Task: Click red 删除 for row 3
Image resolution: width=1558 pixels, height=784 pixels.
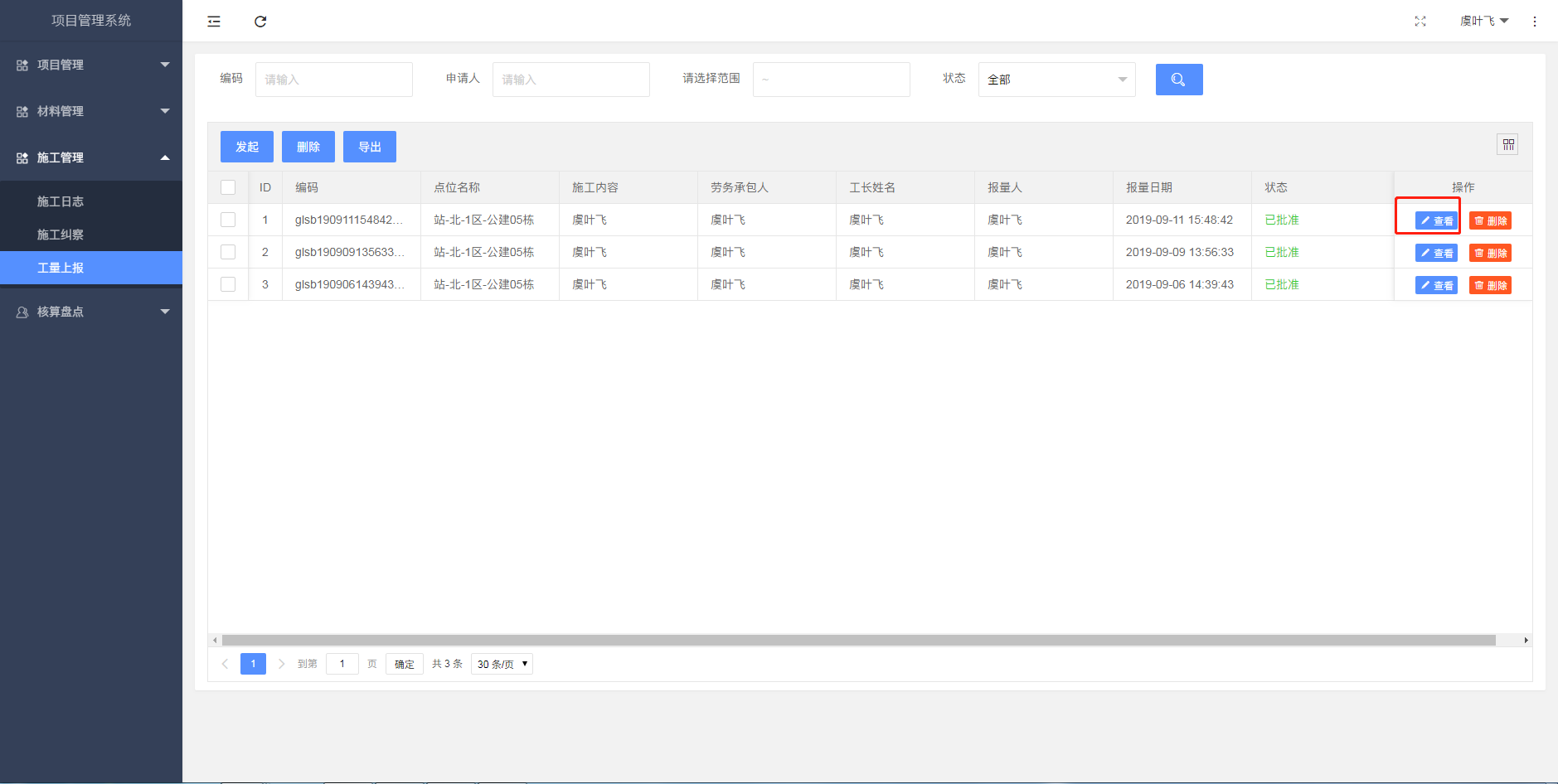Action: click(1490, 285)
